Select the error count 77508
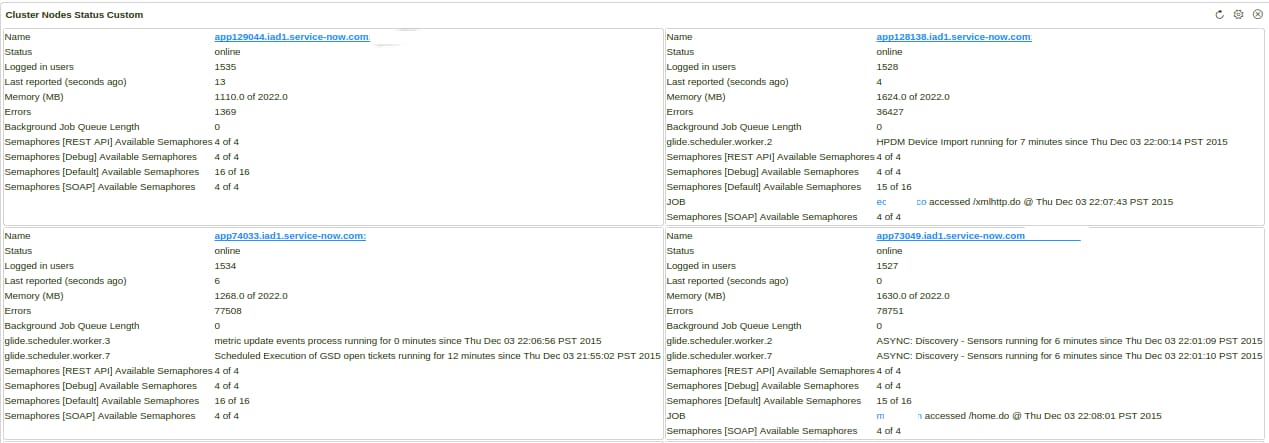Viewport: 1269px width, 443px height. tap(228, 311)
